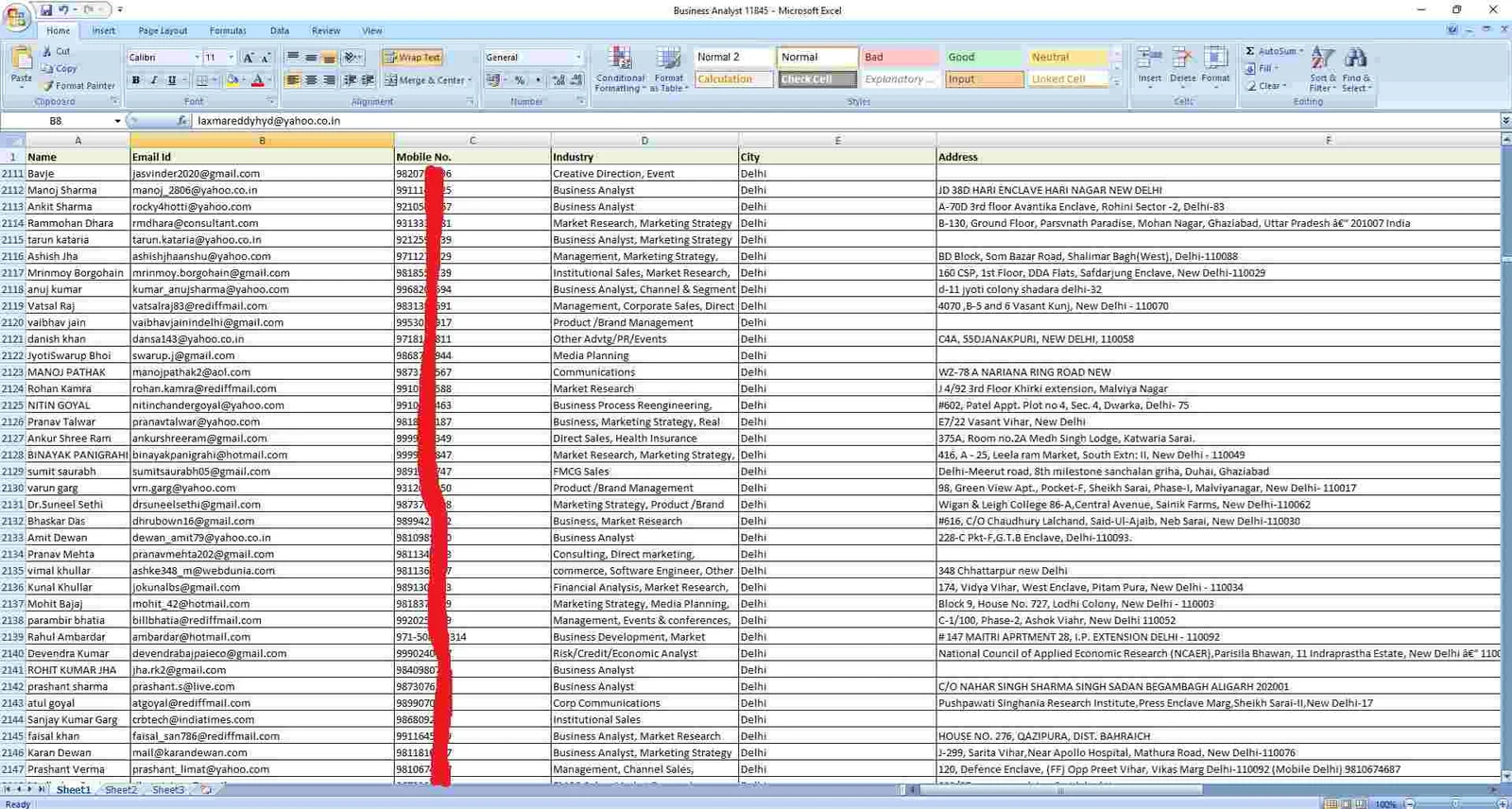Viewport: 1512px width, 809px height.
Task: Open the Insert ribbon tab
Action: pos(104,30)
